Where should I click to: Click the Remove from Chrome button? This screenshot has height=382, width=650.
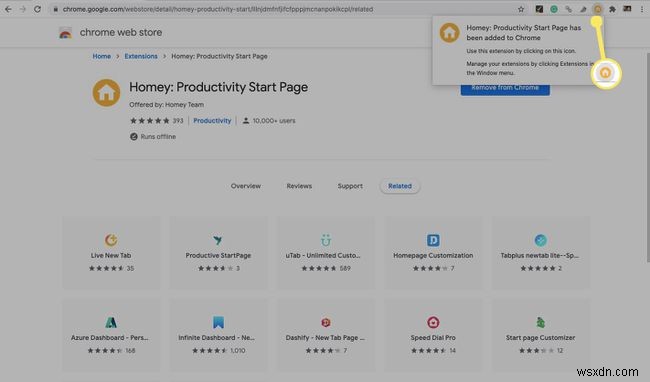[505, 89]
